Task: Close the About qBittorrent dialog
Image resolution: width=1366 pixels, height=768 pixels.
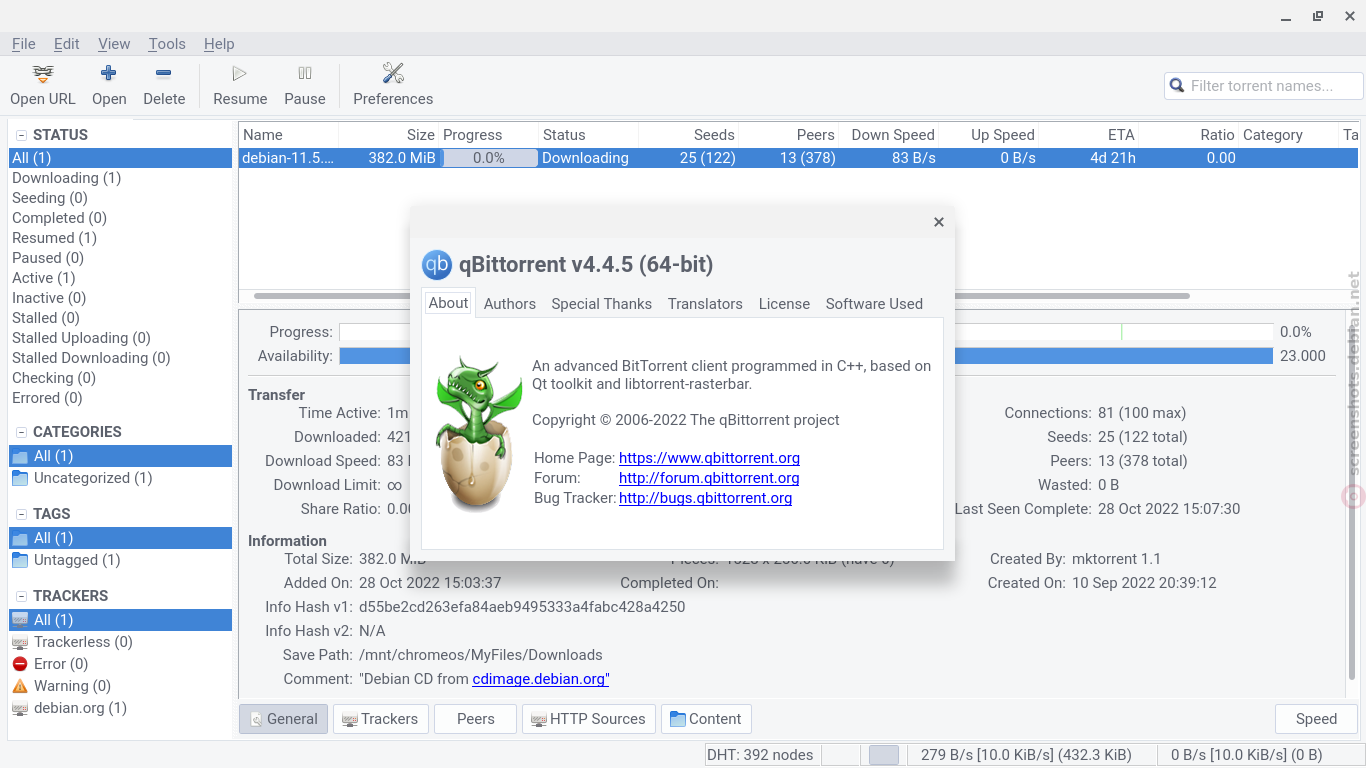Action: pyautogui.click(x=939, y=222)
